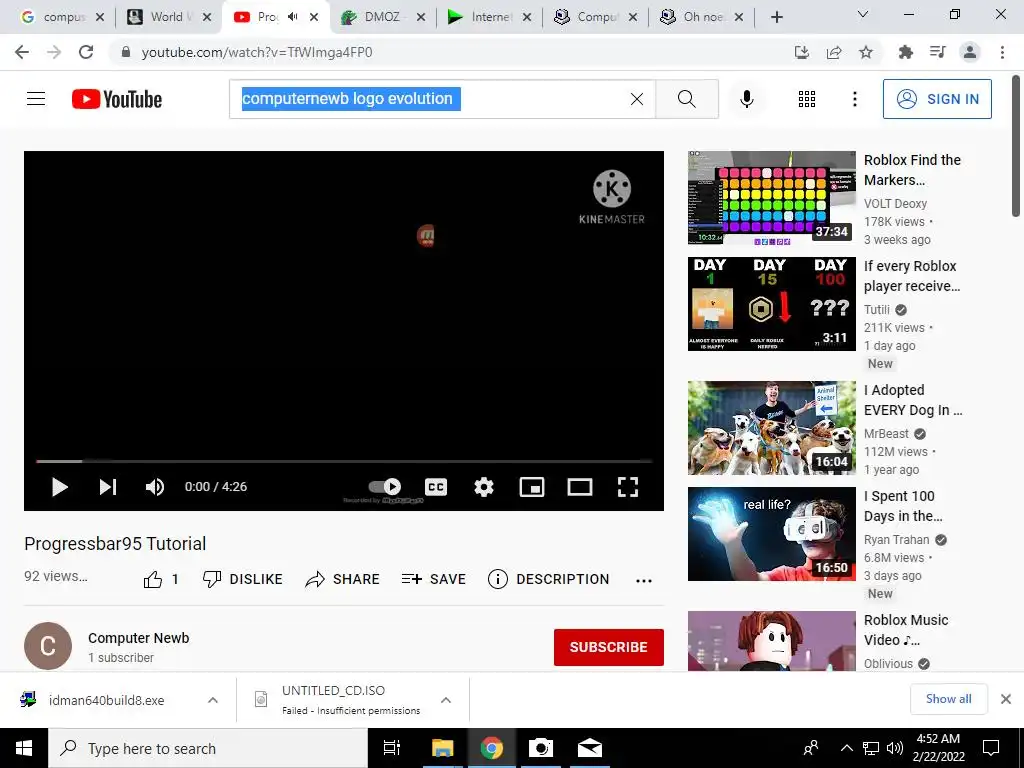Screen dimensions: 1024x768
Task: Go back in browser history
Action: pyautogui.click(x=22, y=52)
